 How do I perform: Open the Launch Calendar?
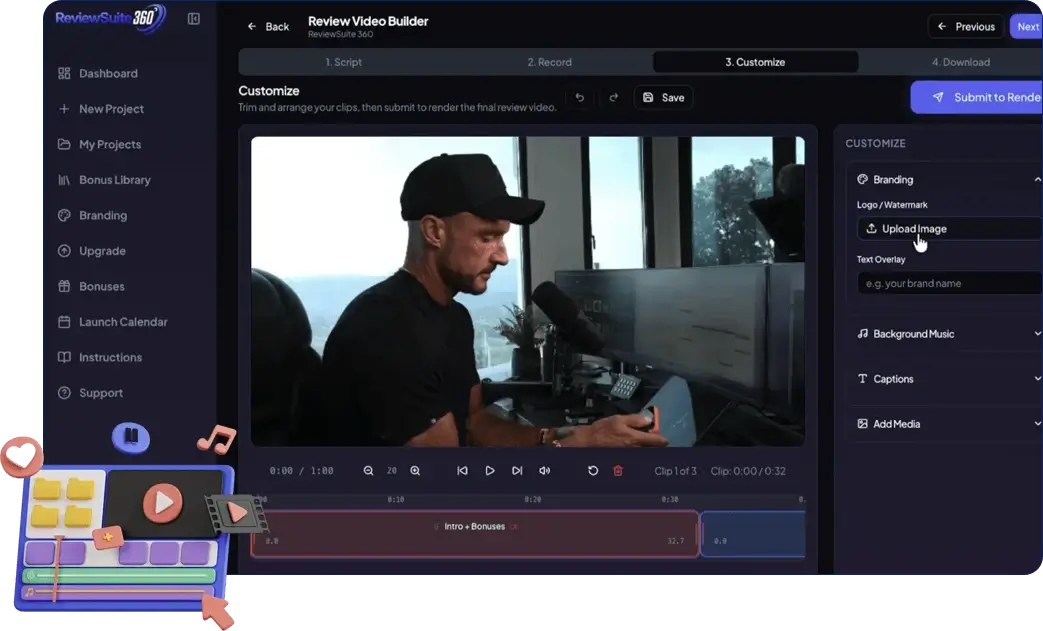pos(112,322)
